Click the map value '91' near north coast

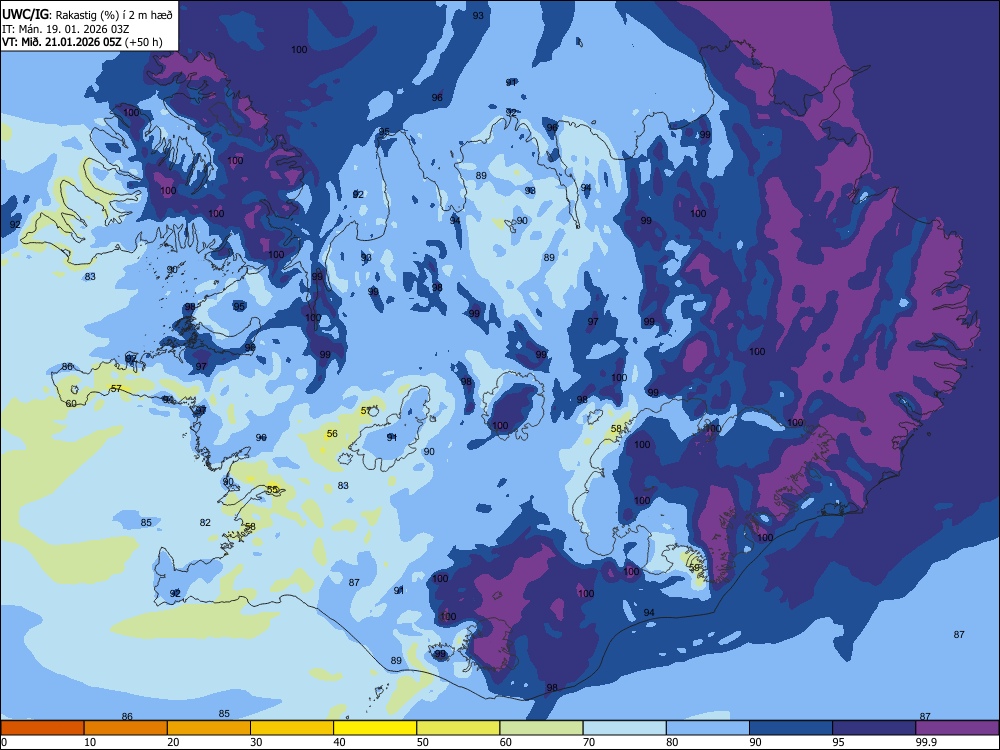coord(511,82)
